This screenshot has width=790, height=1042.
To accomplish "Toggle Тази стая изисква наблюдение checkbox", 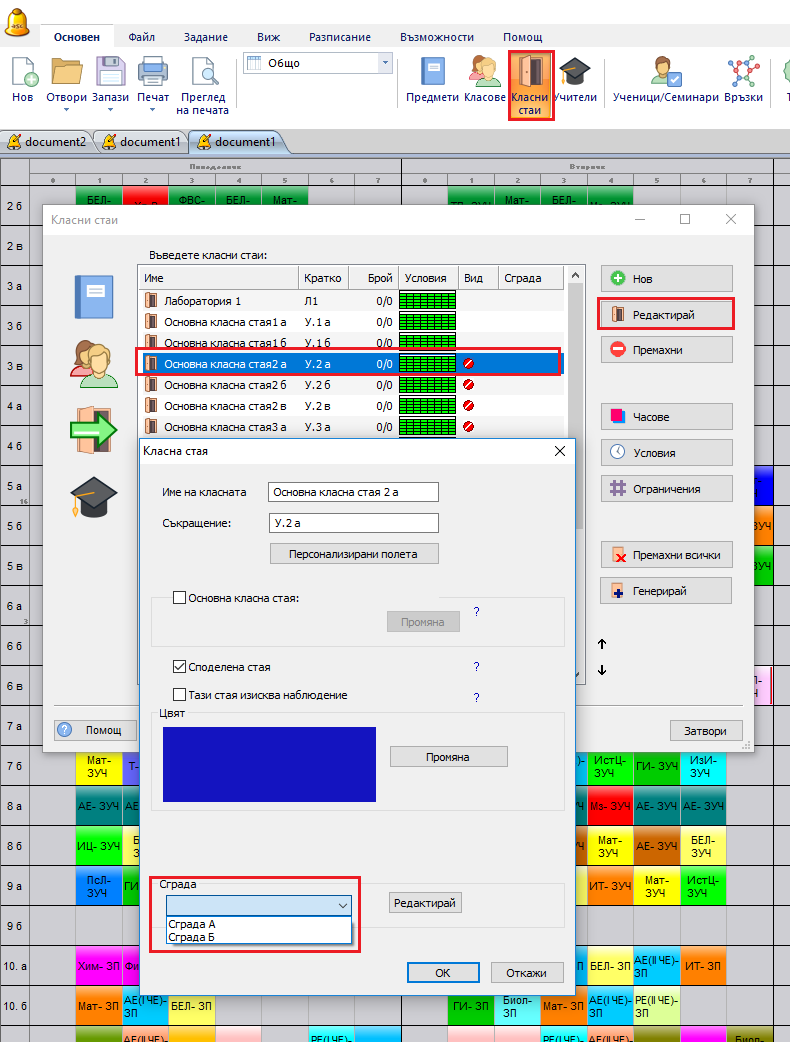I will click(x=180, y=695).
